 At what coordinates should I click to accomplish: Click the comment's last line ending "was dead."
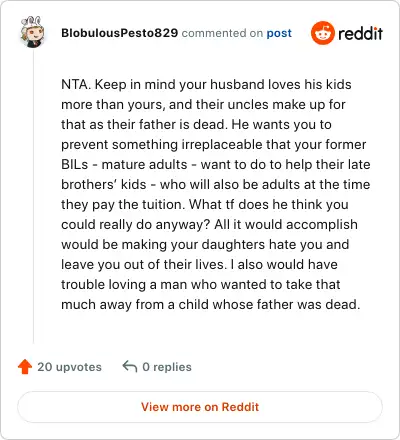pyautogui.click(x=211, y=305)
